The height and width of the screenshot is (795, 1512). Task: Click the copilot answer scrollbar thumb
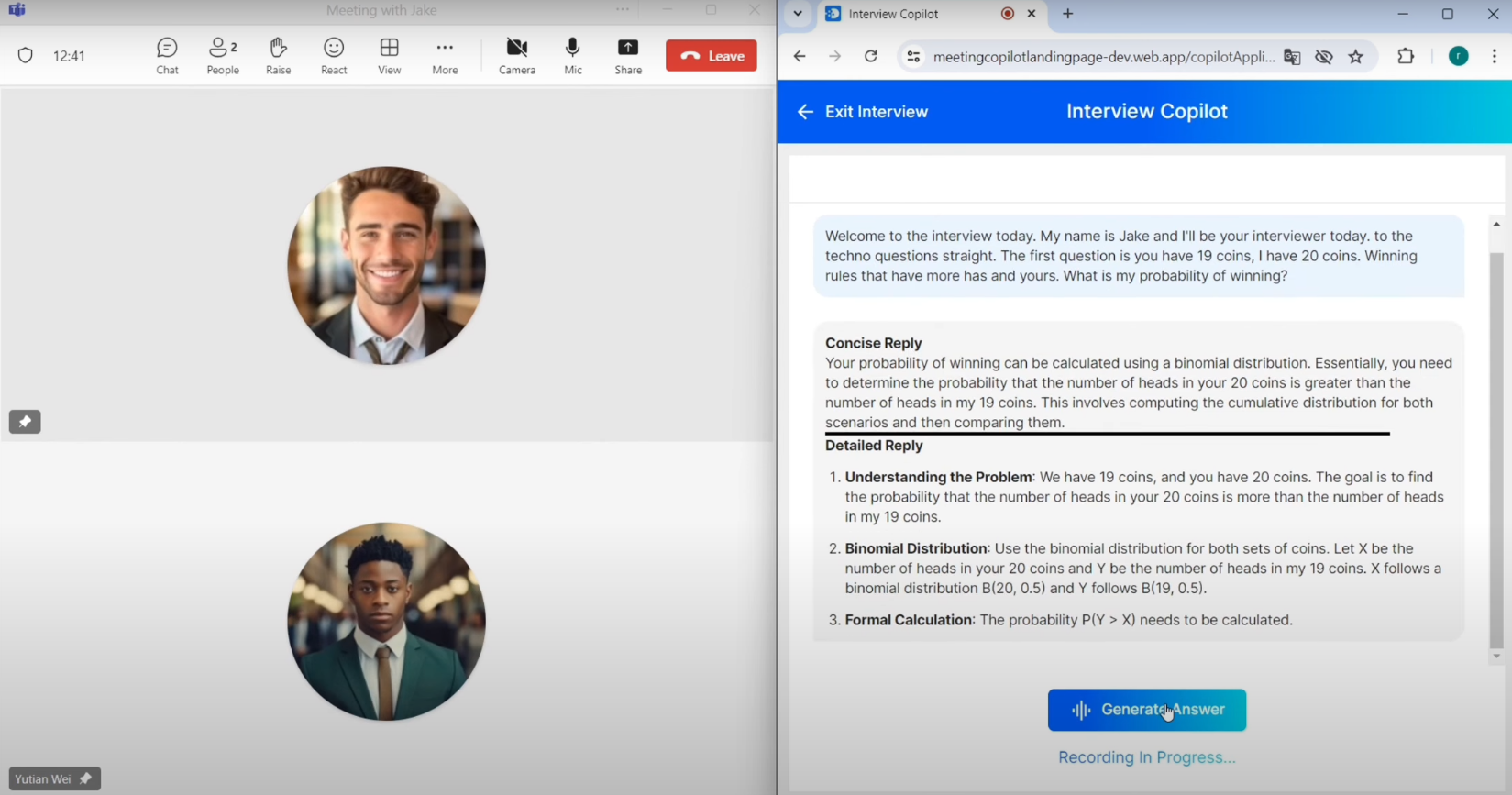(1496, 449)
